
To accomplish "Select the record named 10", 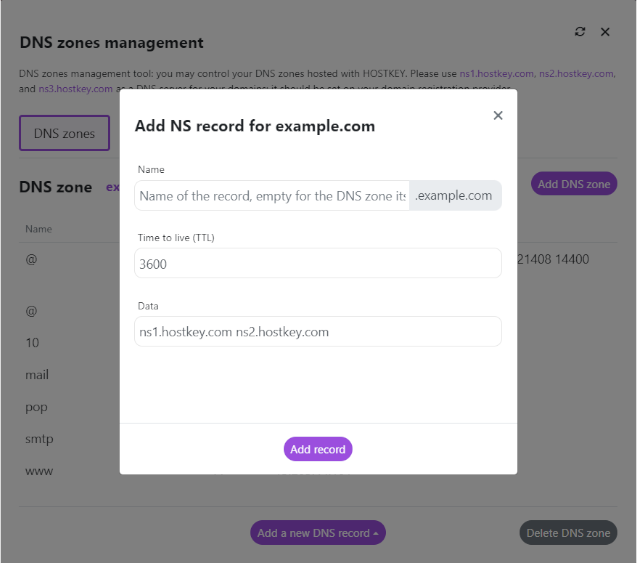I will tap(32, 343).
